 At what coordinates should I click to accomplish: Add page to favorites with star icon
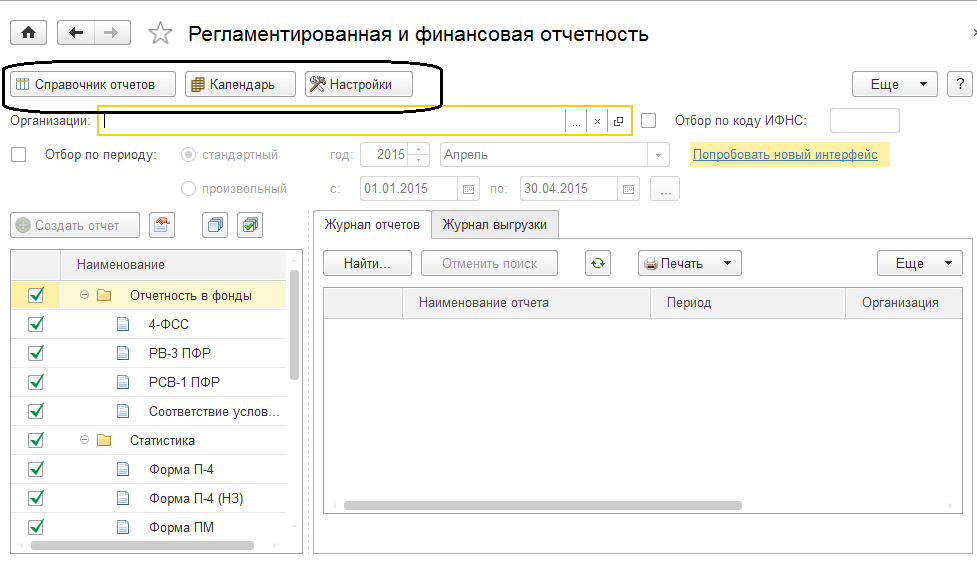tap(160, 34)
